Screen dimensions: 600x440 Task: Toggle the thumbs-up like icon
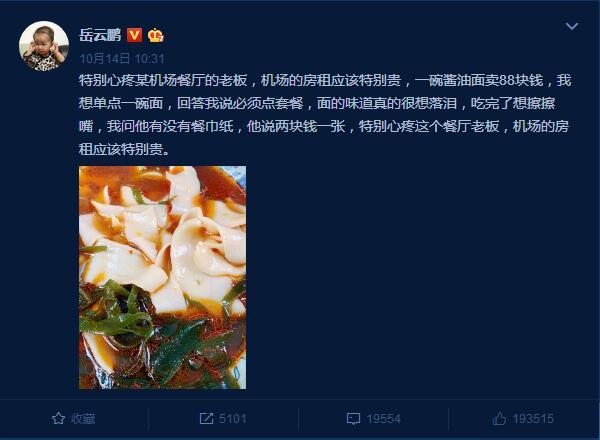tap(499, 418)
